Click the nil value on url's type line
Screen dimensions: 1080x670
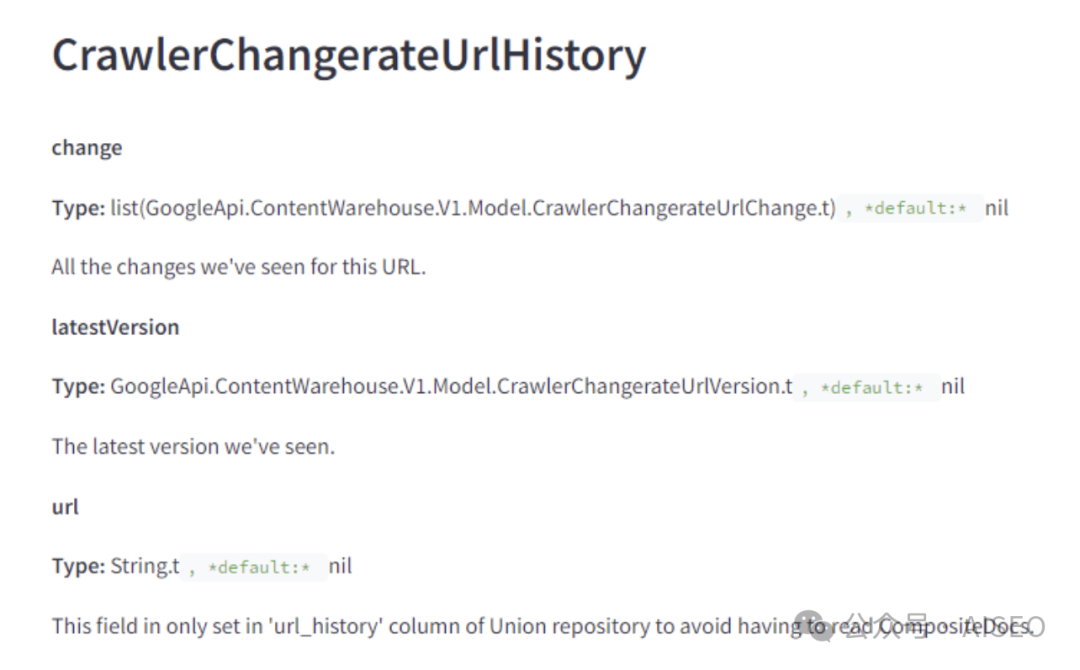(340, 567)
